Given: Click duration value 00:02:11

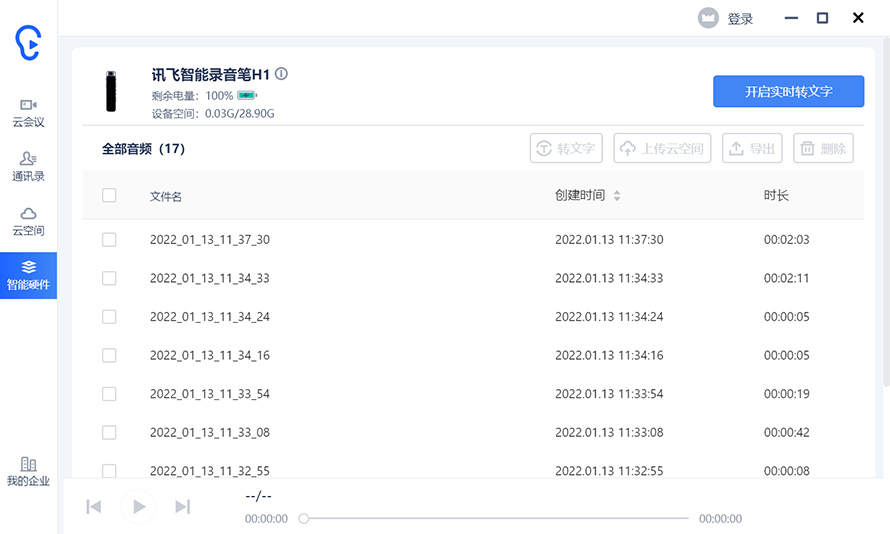Looking at the screenshot, I should coord(786,278).
